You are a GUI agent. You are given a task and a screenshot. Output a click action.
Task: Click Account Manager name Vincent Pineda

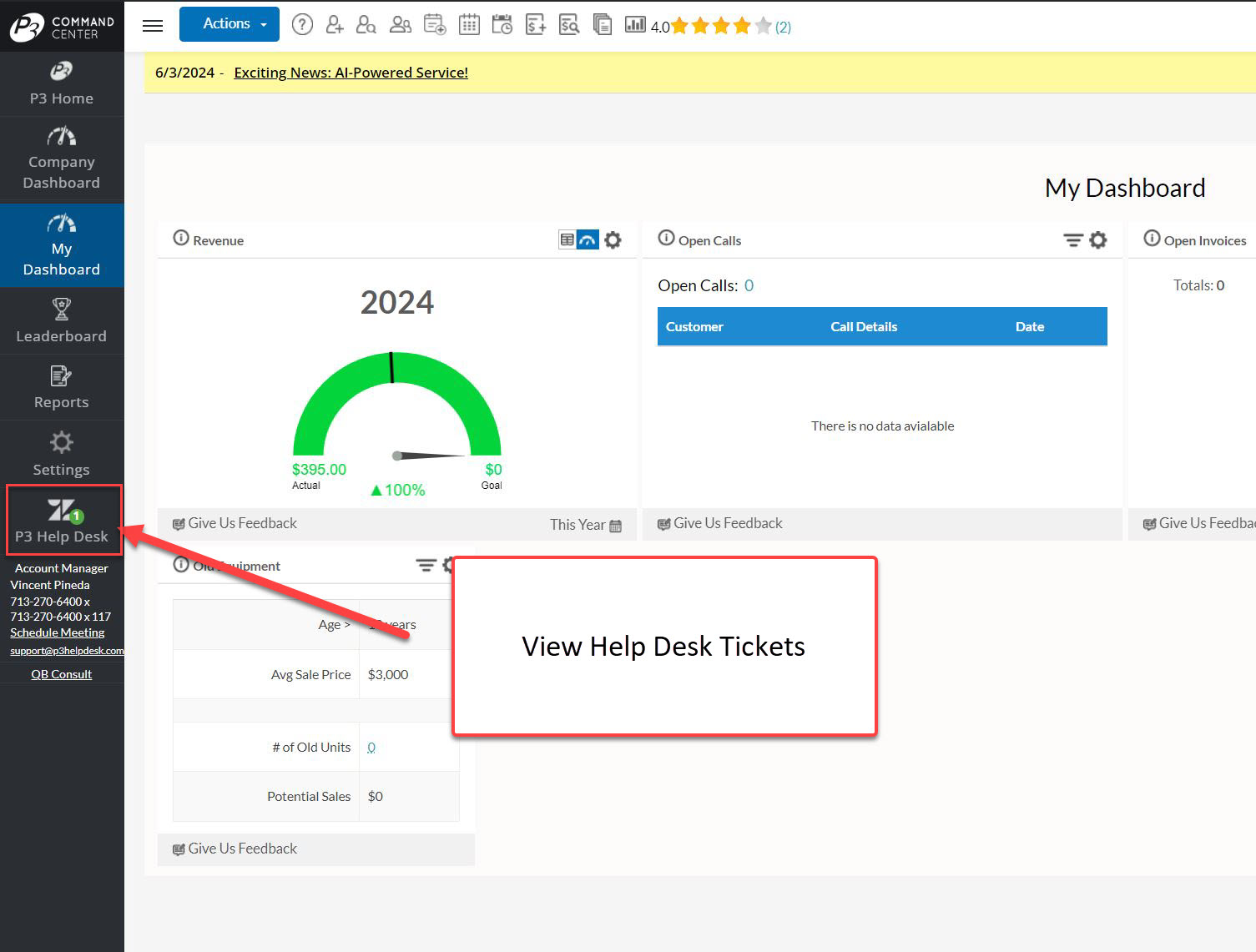pos(50,585)
